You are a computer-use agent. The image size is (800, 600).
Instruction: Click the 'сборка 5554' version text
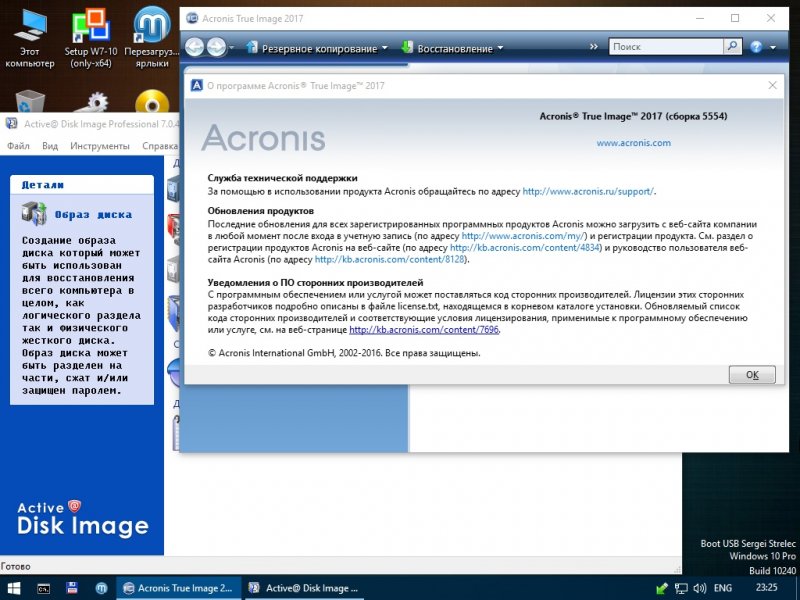click(696, 116)
